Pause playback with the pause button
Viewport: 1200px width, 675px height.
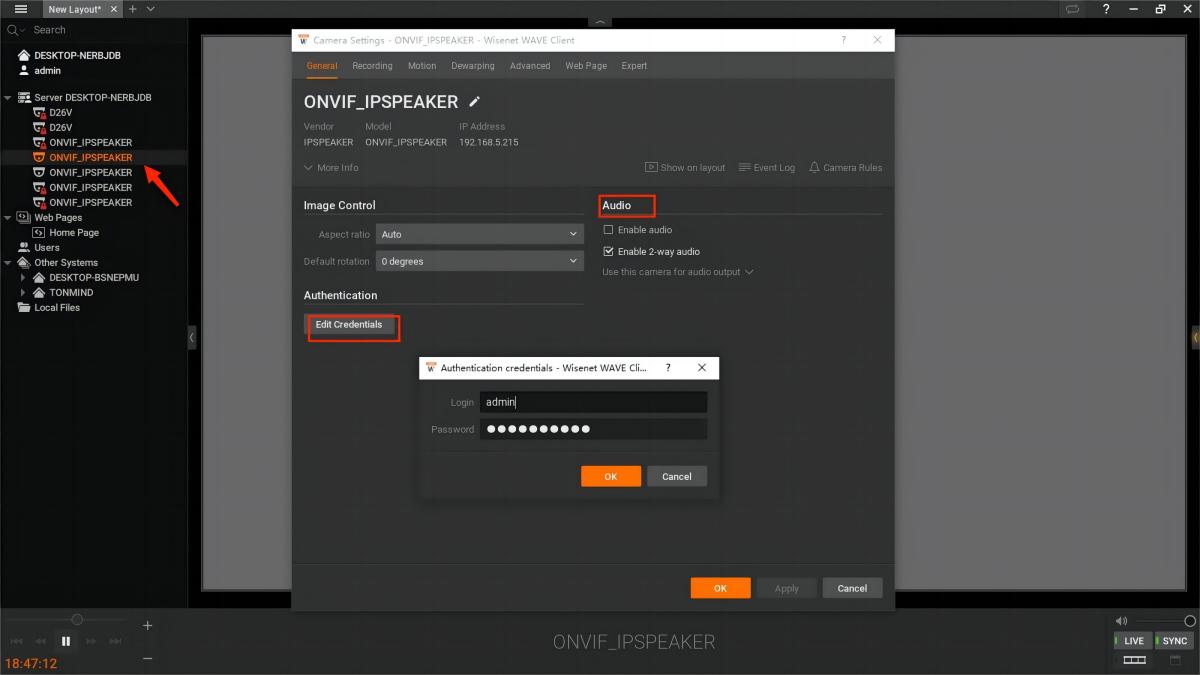coord(66,641)
